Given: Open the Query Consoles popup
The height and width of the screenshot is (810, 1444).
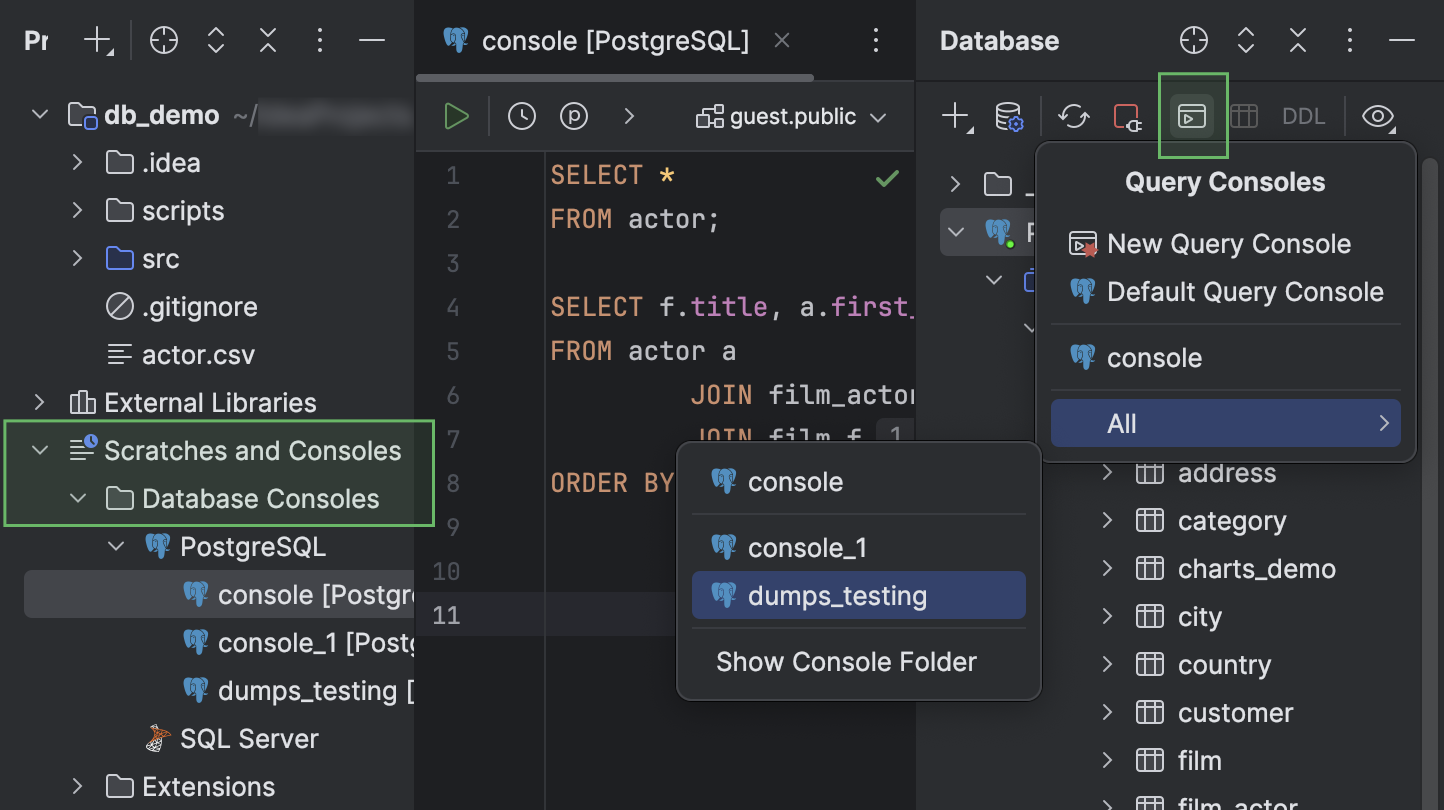Looking at the screenshot, I should 1193,115.
